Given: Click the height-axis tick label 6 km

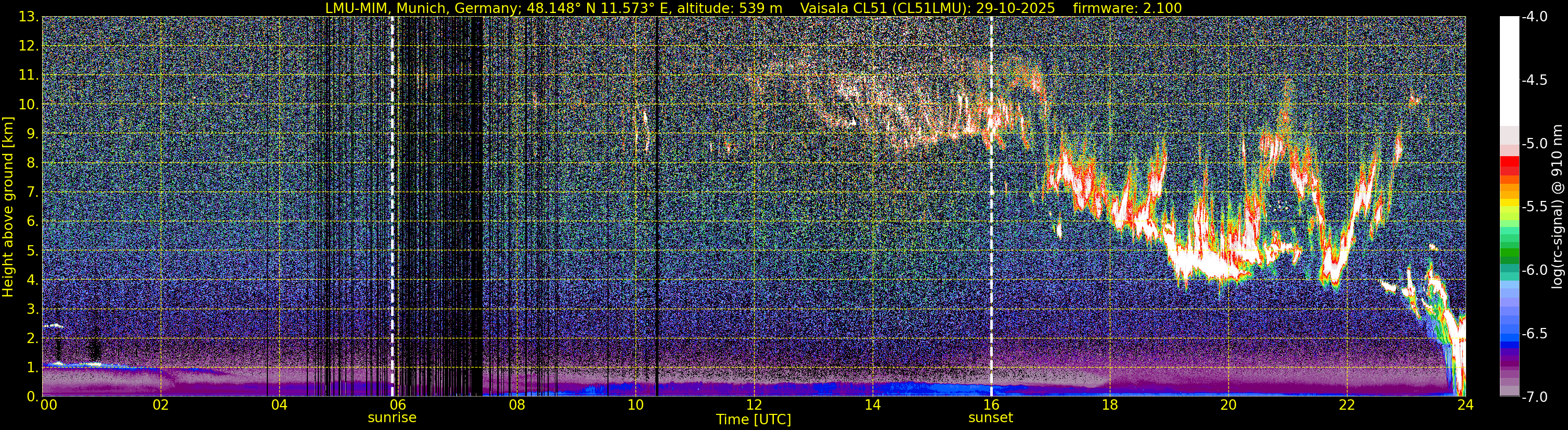Looking at the screenshot, I should pyautogui.click(x=33, y=222).
